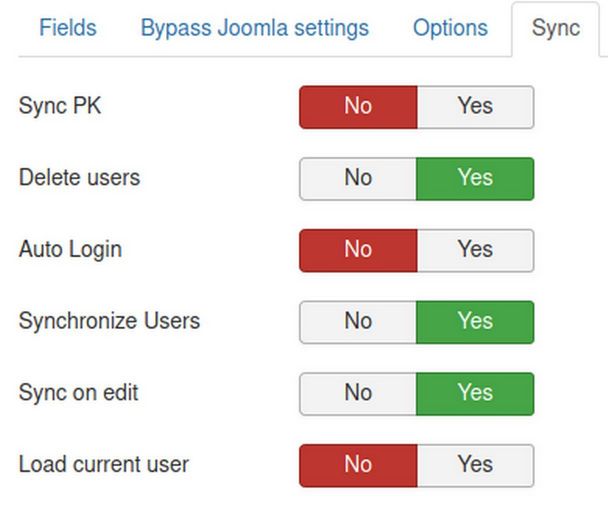
Task: Select No for Auto Login
Action: coord(358,249)
